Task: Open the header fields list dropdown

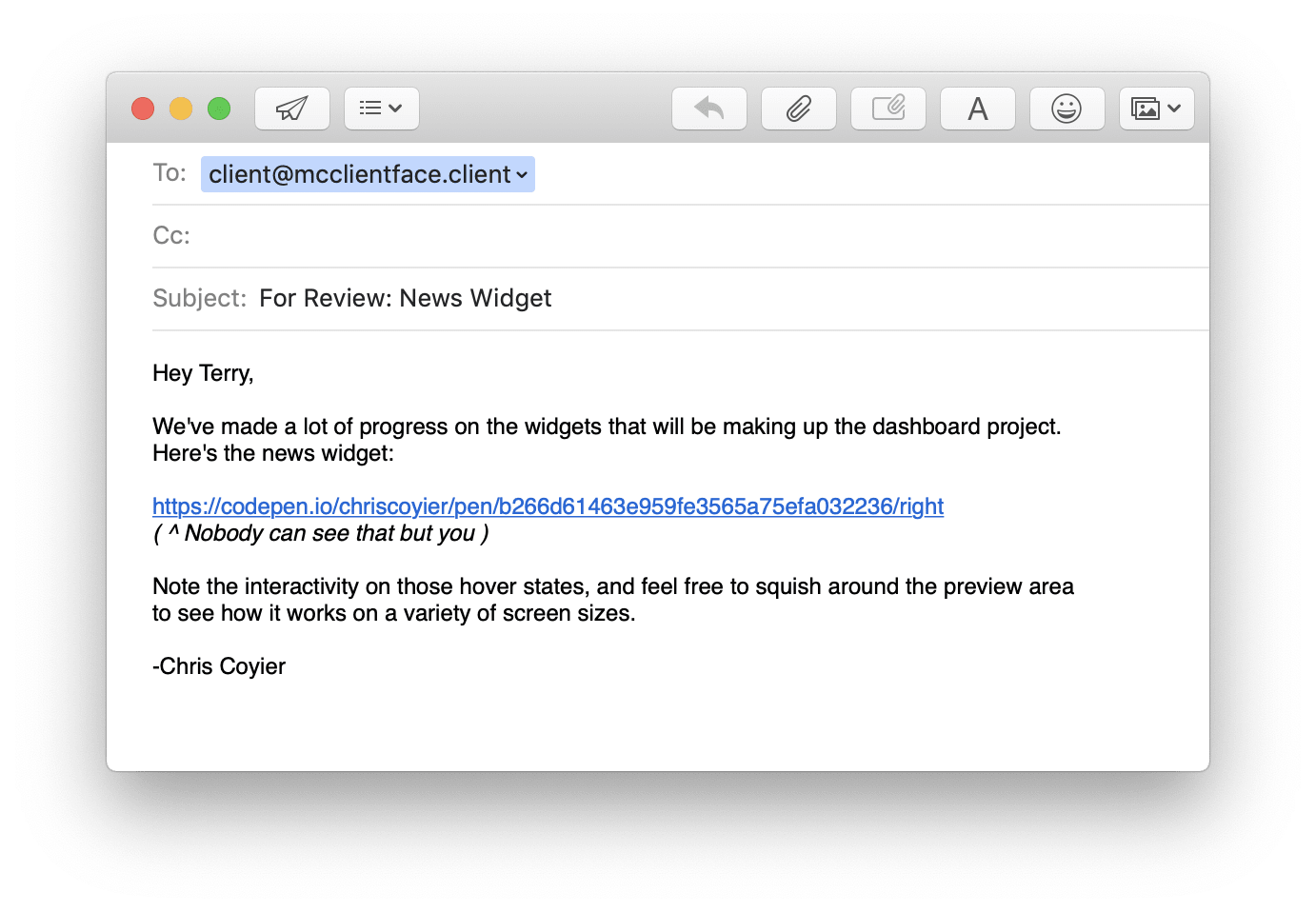Action: (x=381, y=109)
